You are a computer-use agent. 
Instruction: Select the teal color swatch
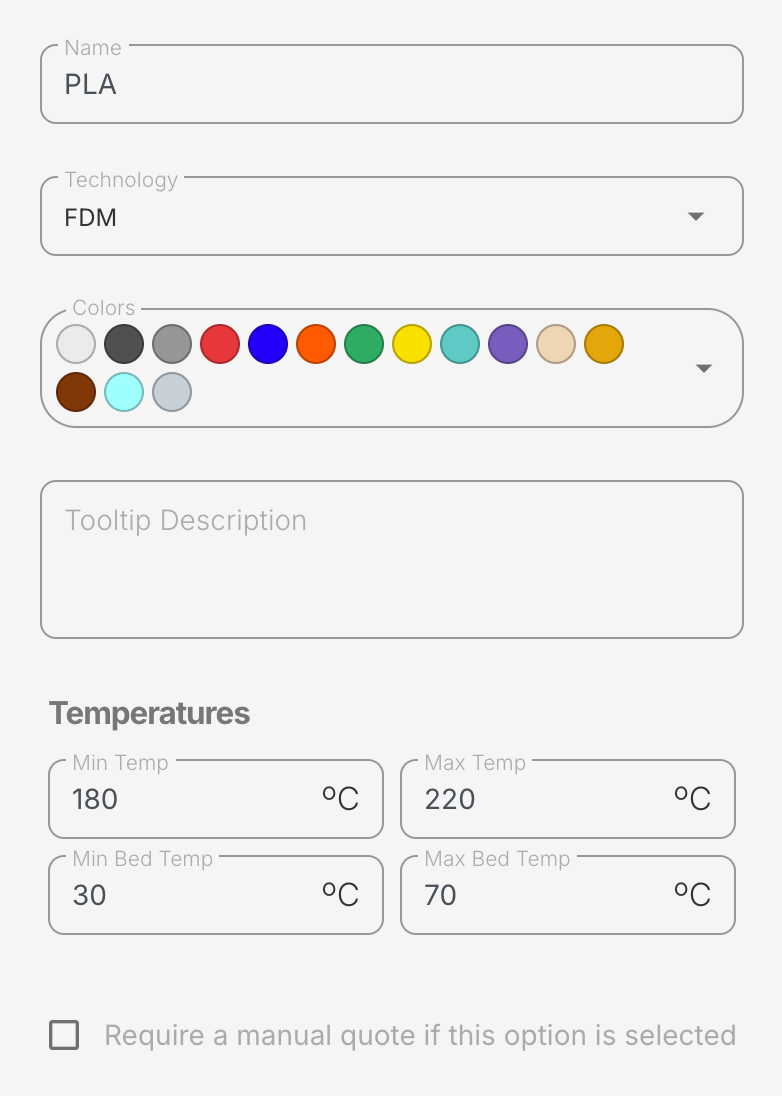[x=460, y=344]
